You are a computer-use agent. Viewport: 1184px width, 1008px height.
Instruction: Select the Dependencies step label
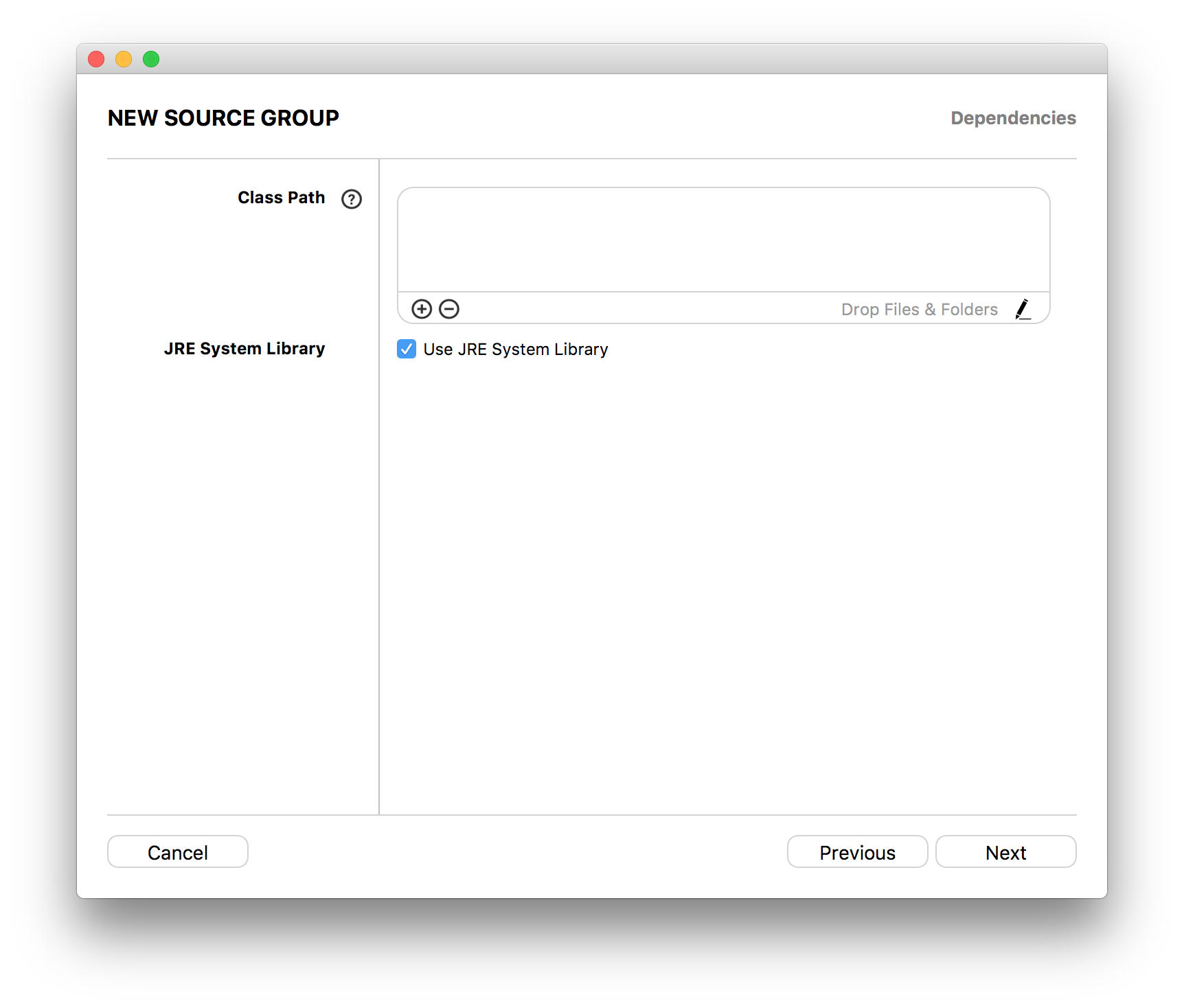[x=1014, y=118]
